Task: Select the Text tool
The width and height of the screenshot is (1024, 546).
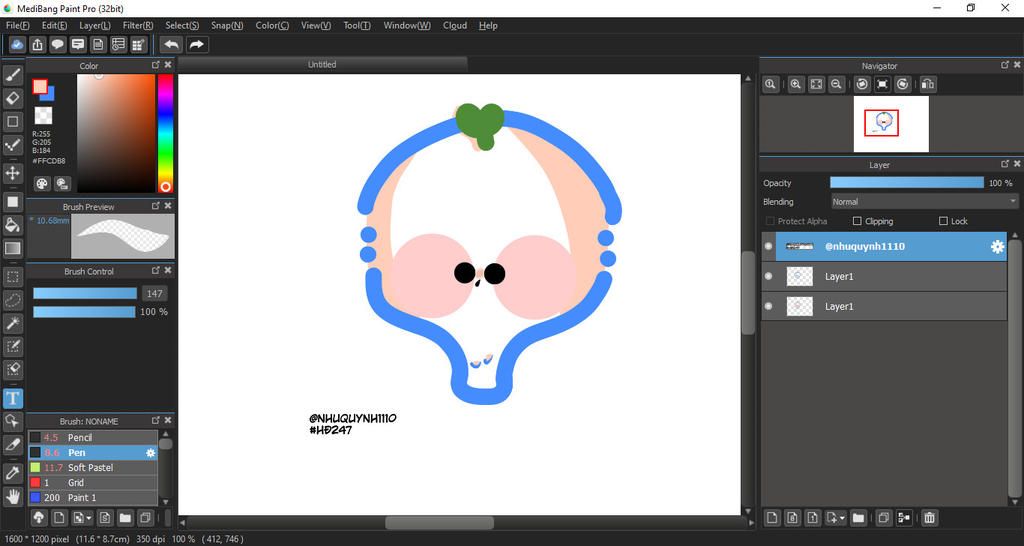Action: pos(12,398)
